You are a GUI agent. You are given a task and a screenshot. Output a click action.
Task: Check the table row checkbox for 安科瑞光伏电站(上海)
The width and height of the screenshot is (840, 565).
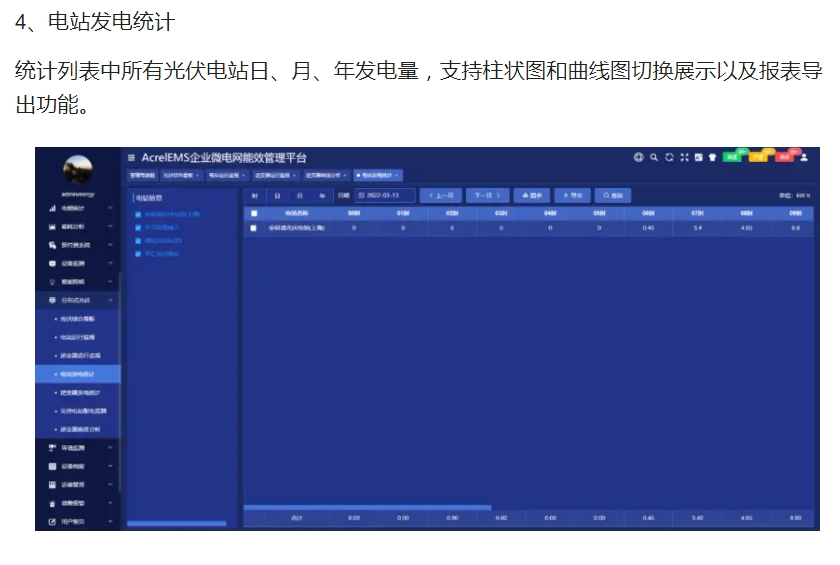[x=253, y=228]
